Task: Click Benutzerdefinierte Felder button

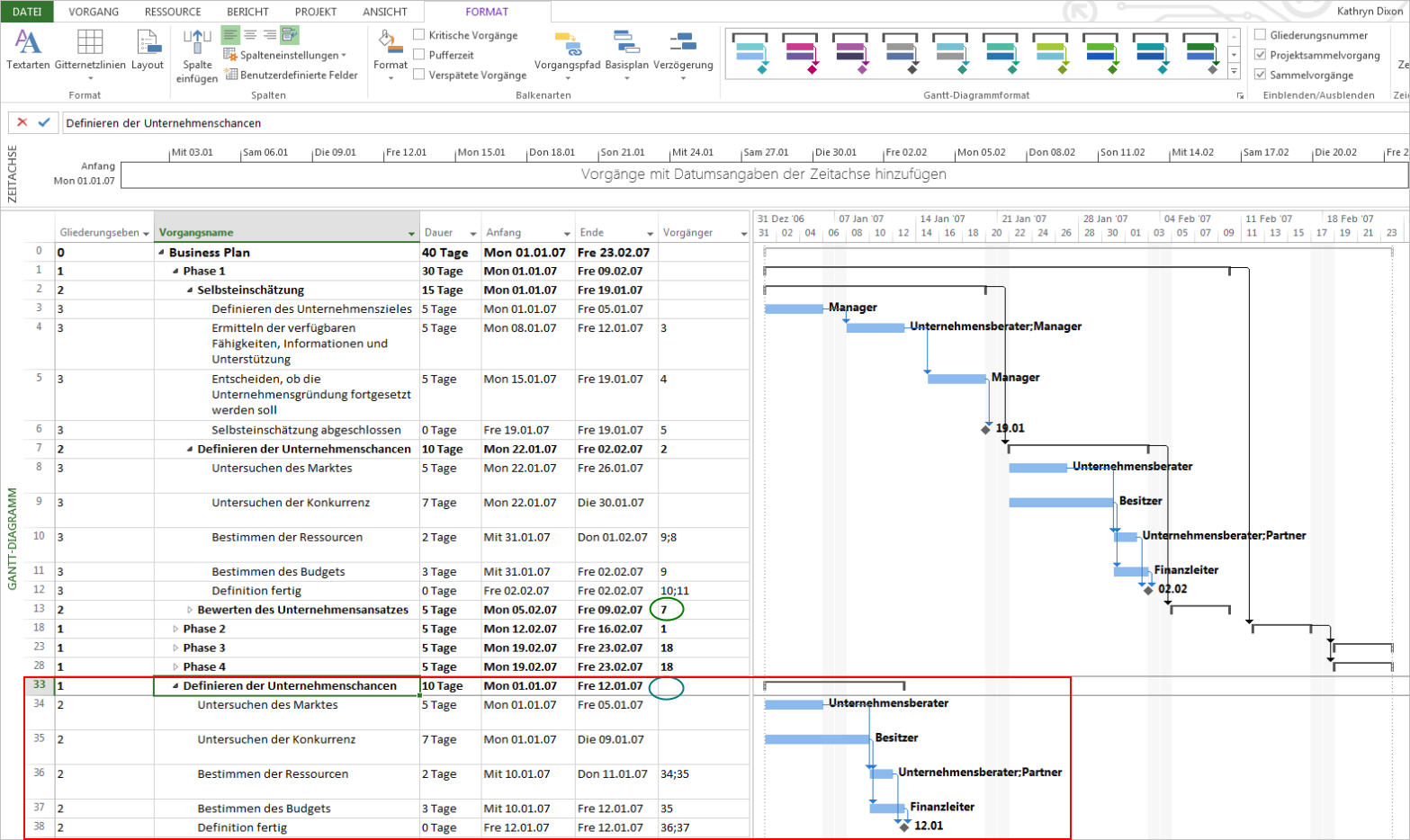Action: point(292,76)
